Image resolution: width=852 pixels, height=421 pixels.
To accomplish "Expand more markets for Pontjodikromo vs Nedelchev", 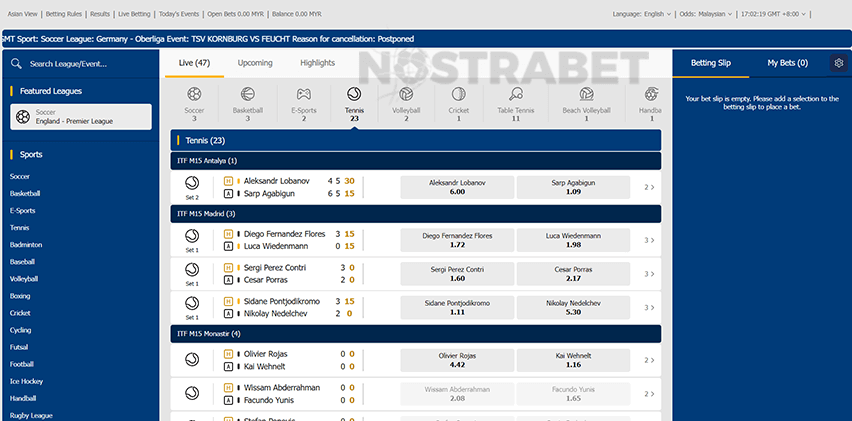I will point(649,307).
